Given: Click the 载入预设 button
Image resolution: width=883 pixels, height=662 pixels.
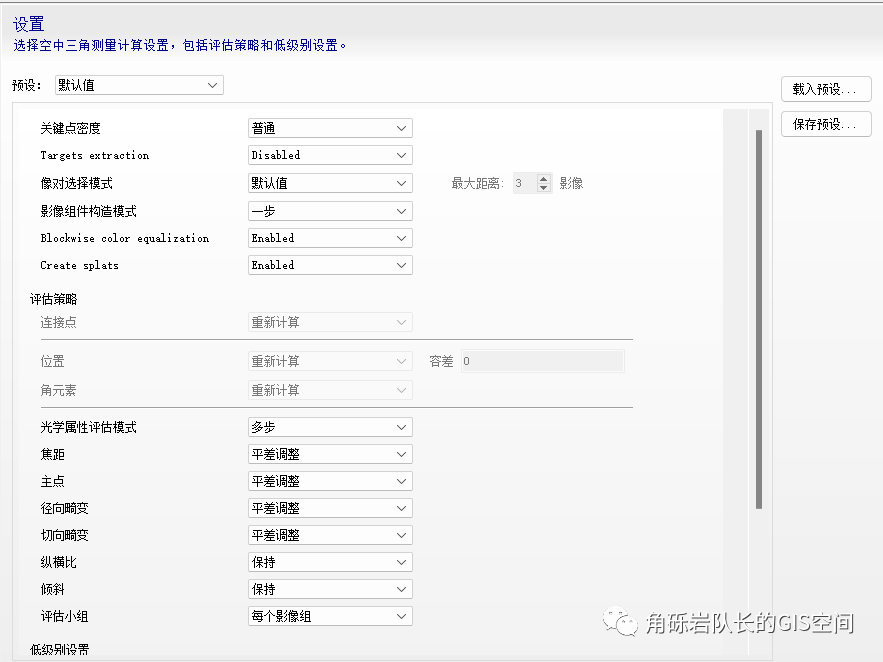Looking at the screenshot, I should coord(825,89).
